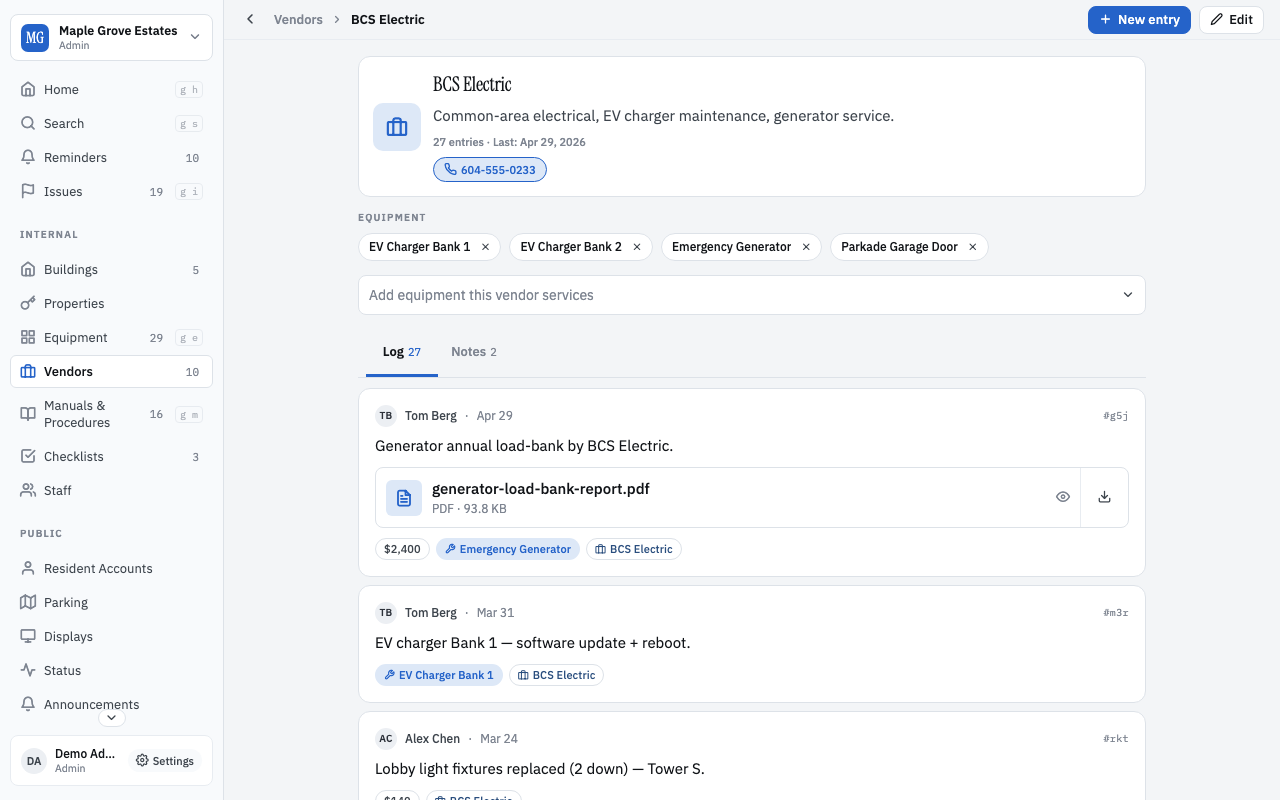The height and width of the screenshot is (800, 1280).
Task: Switch to the Notes tab
Action: tap(474, 352)
